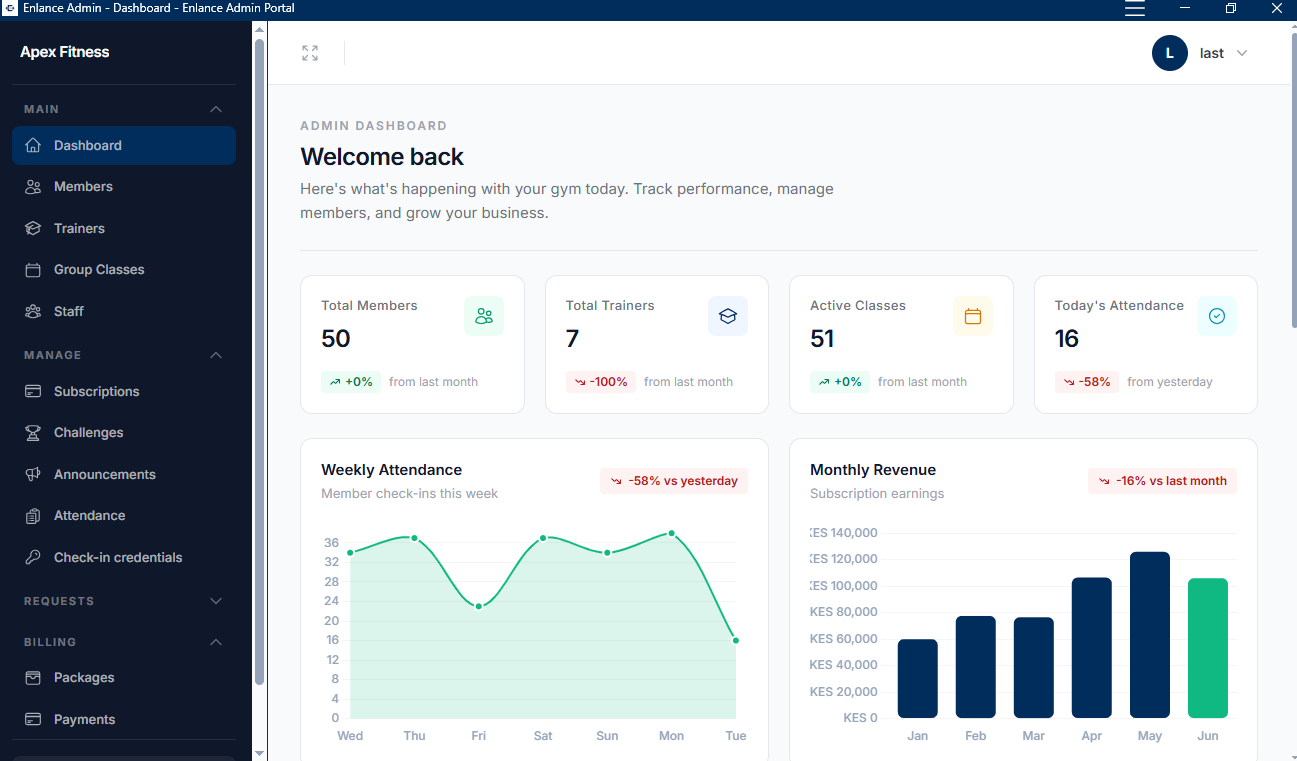This screenshot has width=1297, height=761.
Task: Click the green Jun revenue bar
Action: tap(1208, 648)
